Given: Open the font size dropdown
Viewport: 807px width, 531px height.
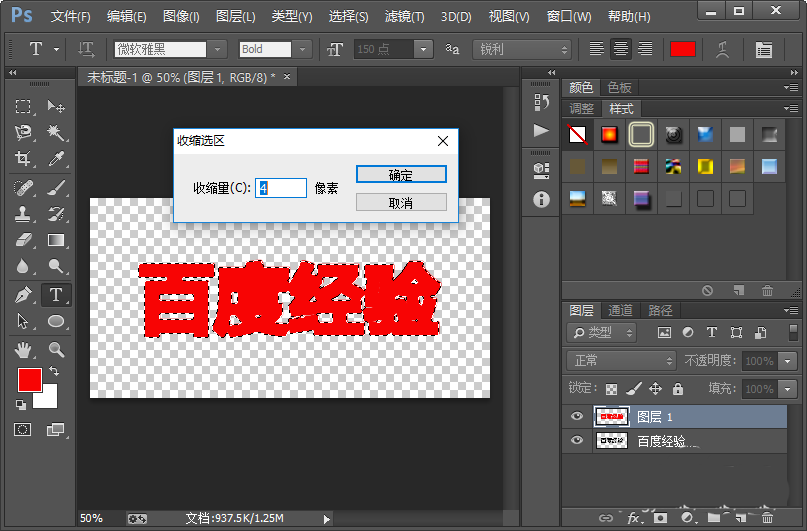Looking at the screenshot, I should tap(423, 49).
